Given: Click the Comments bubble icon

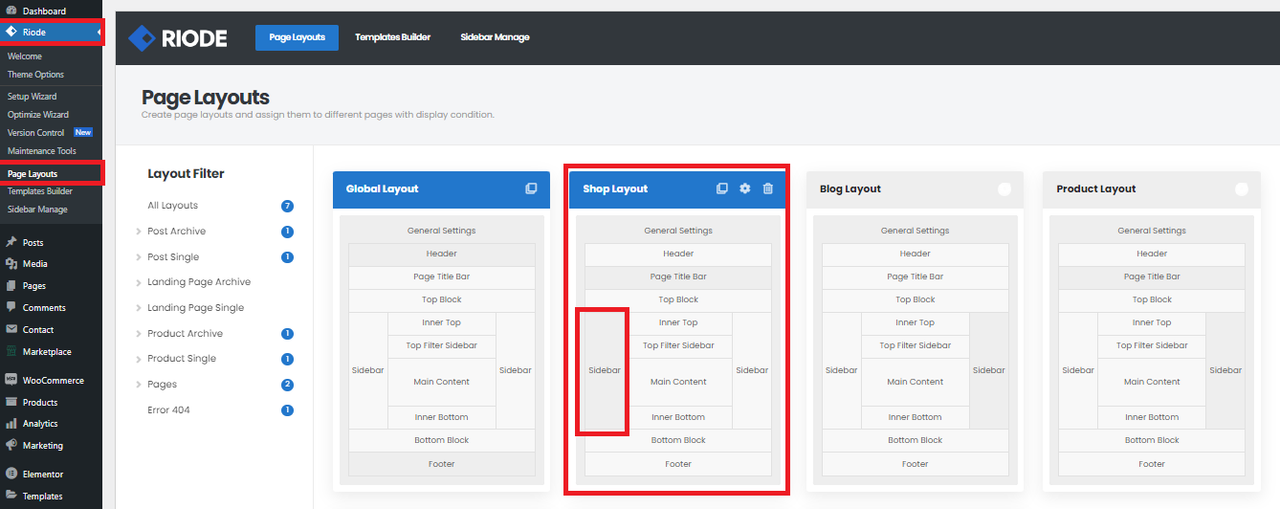Looking at the screenshot, I should [11, 308].
